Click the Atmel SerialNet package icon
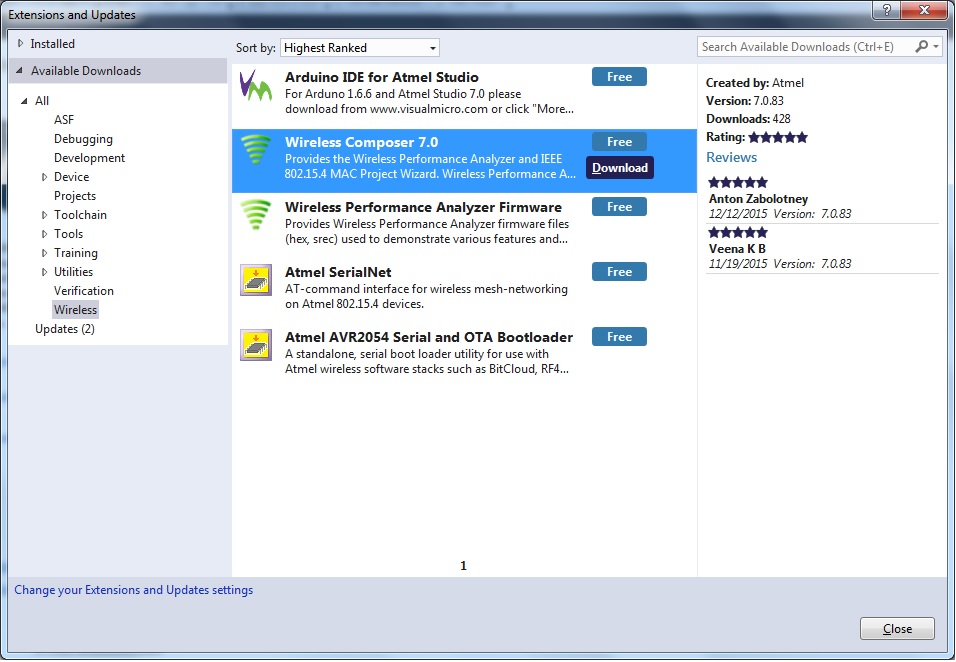The width and height of the screenshot is (956, 662). (257, 281)
